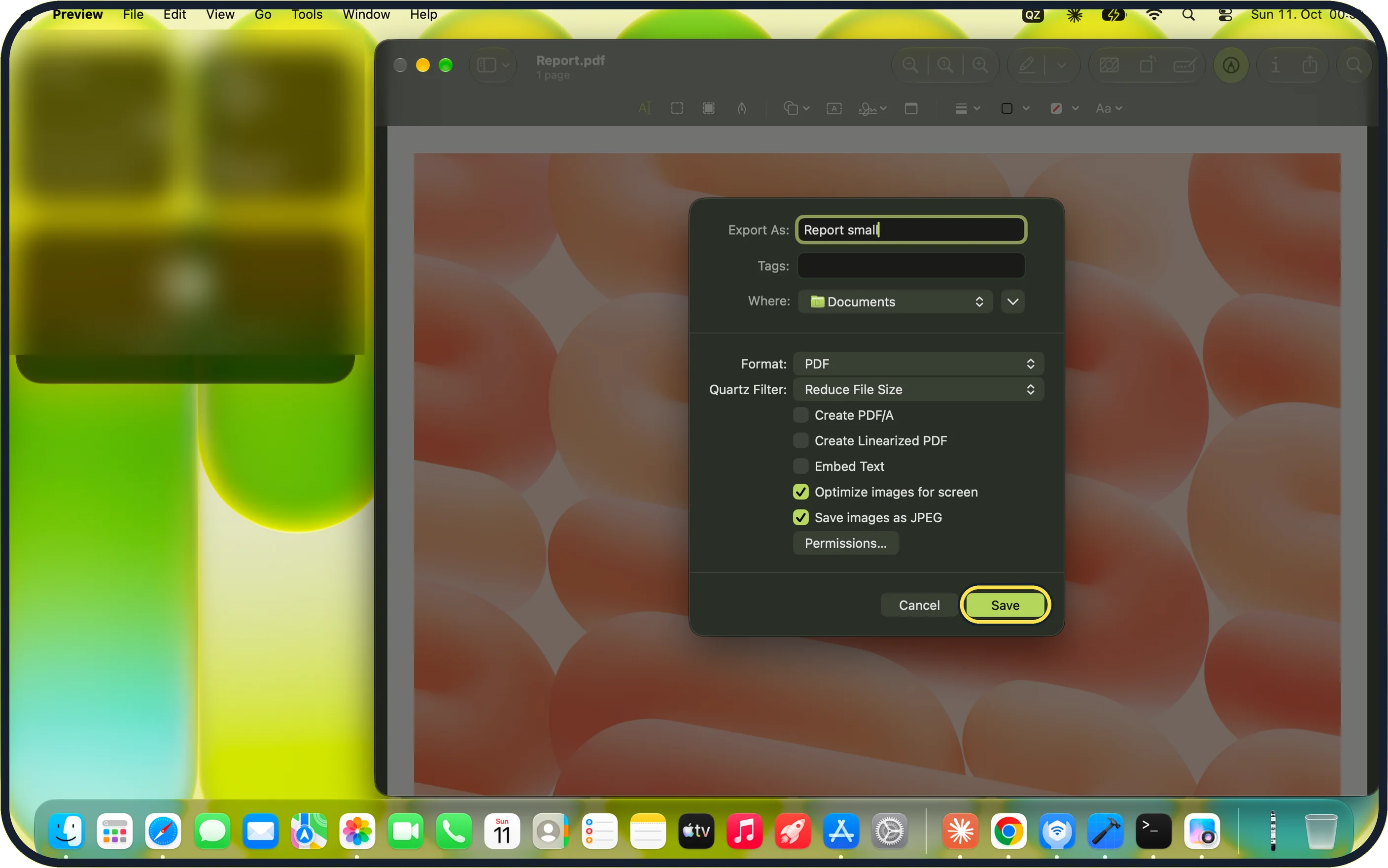Open the Tools menu
Viewport: 1388px width, 868px height.
307,14
